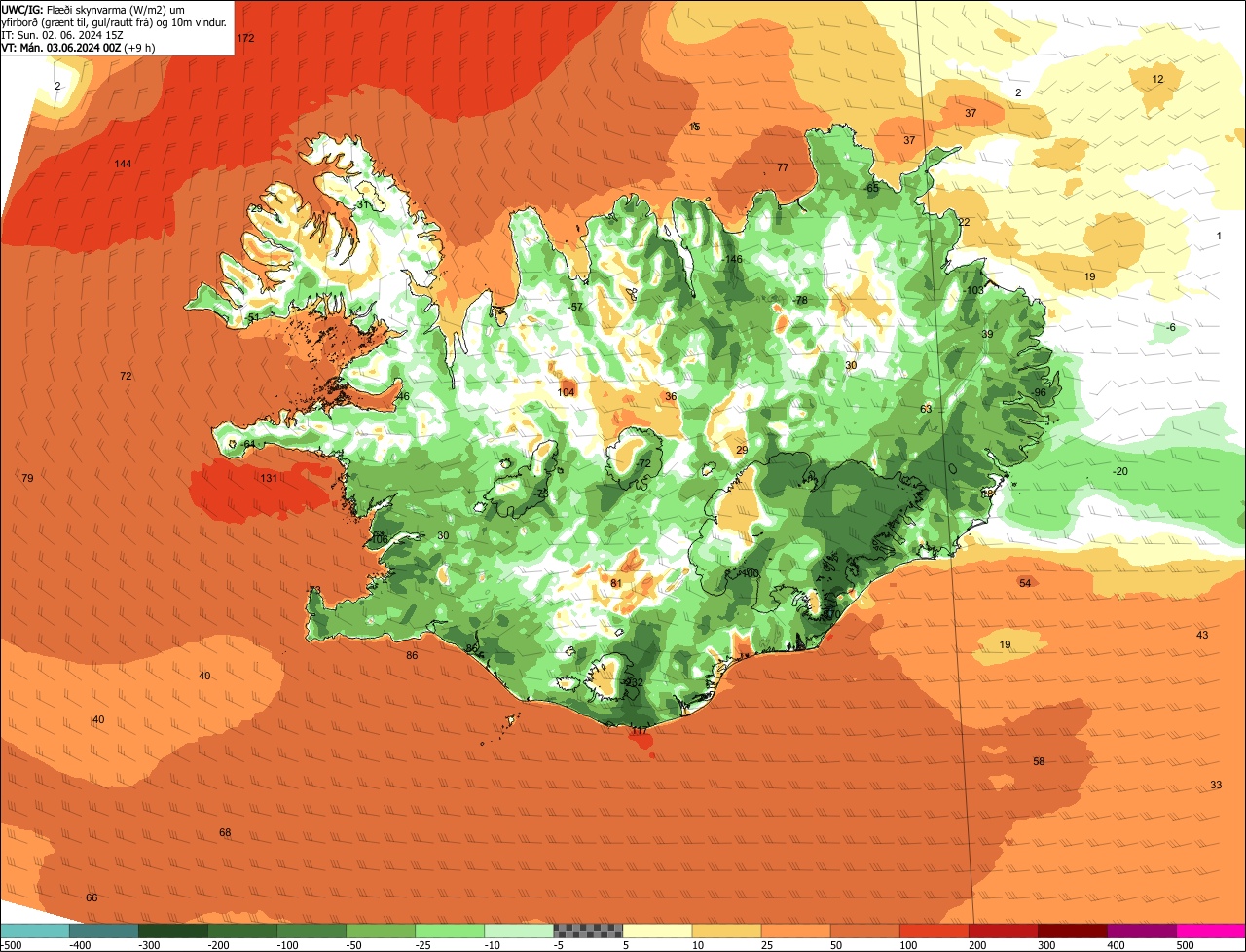
Task: Click the map value 63 in eastern Iceland
Action: (x=926, y=409)
